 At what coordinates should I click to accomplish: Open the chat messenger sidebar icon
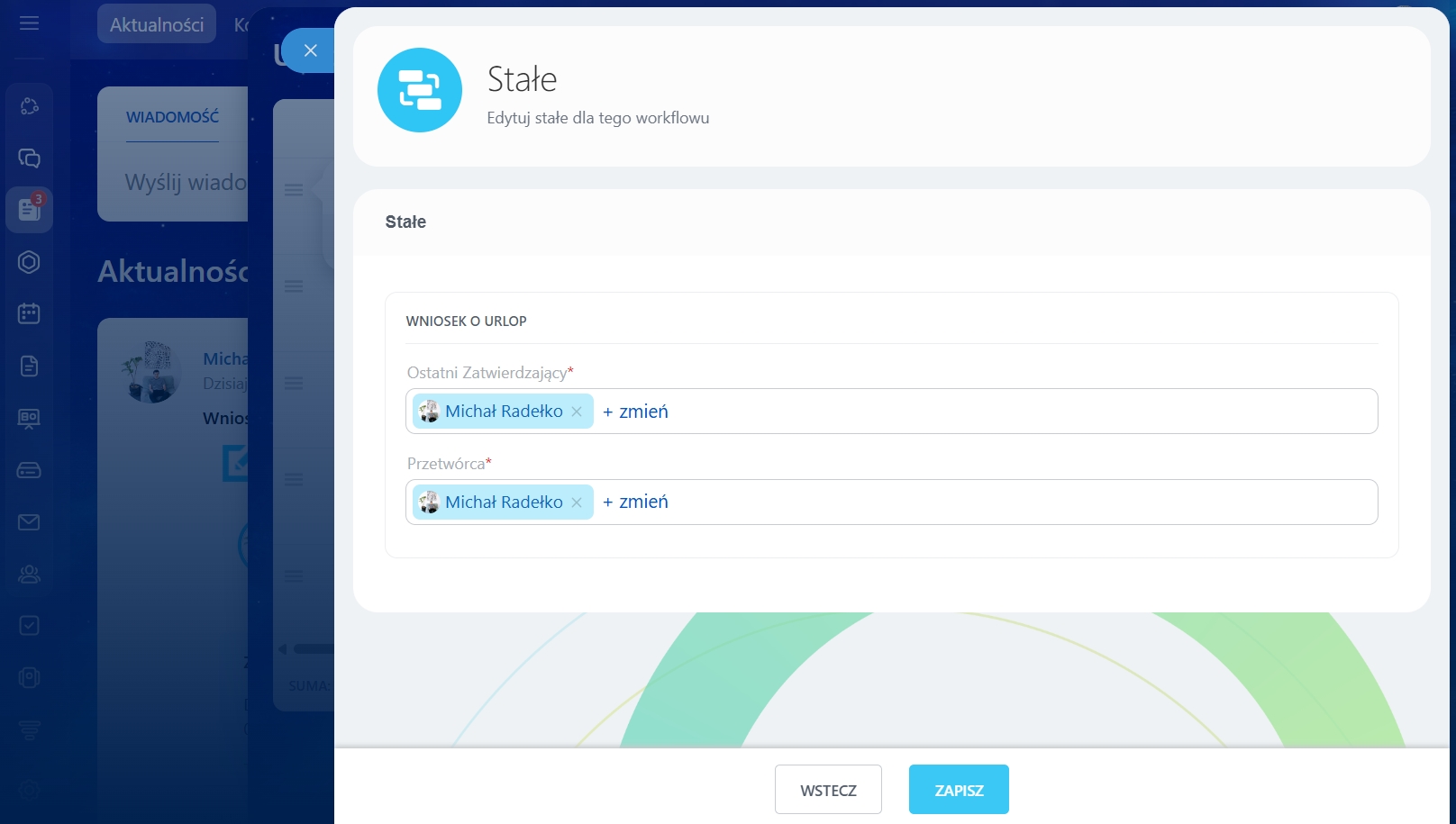tap(29, 158)
